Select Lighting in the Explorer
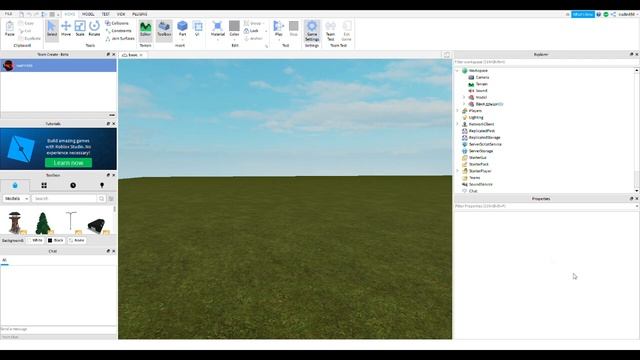The image size is (640, 360). pyautogui.click(x=476, y=118)
